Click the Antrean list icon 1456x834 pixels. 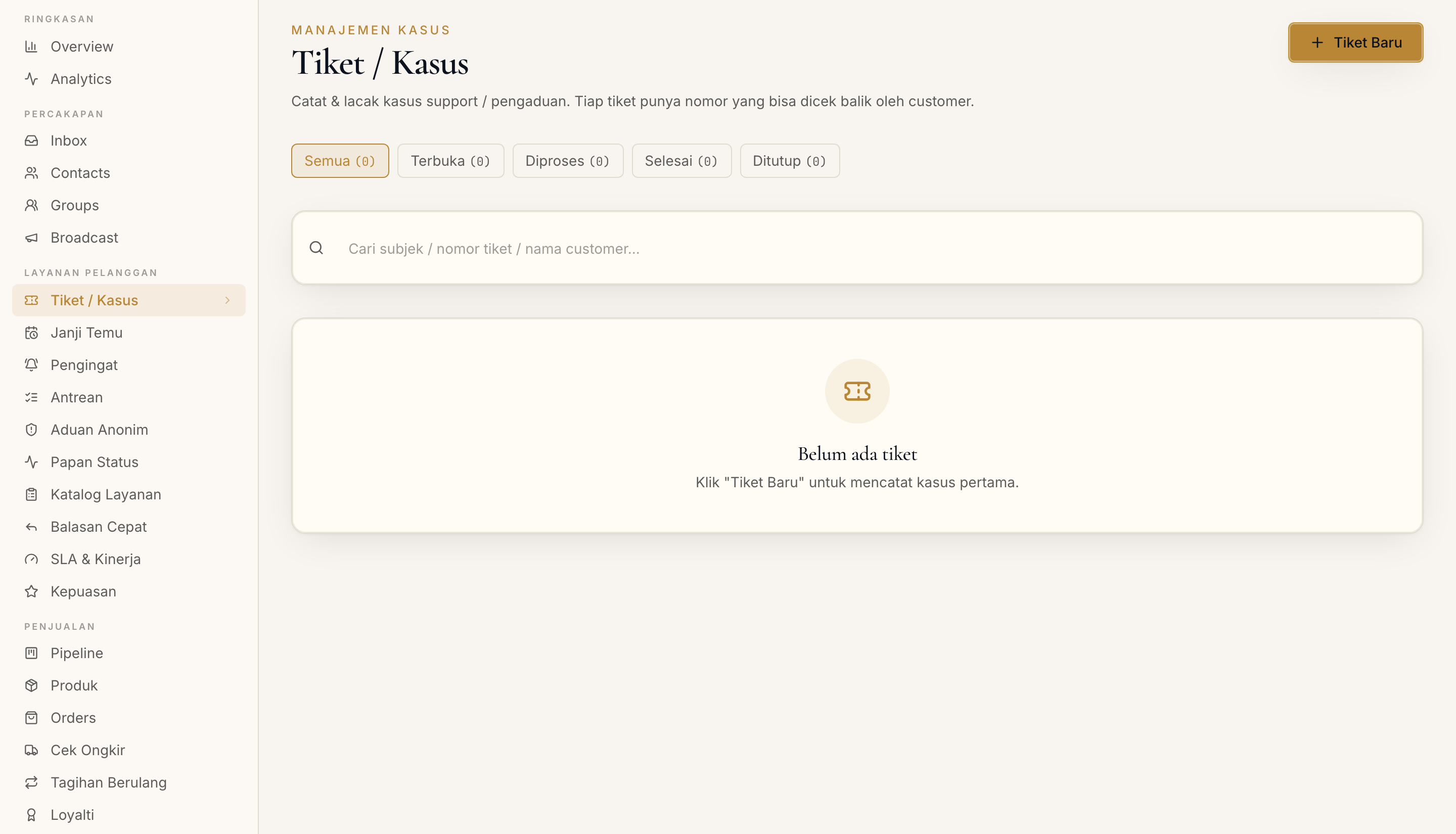(31, 397)
